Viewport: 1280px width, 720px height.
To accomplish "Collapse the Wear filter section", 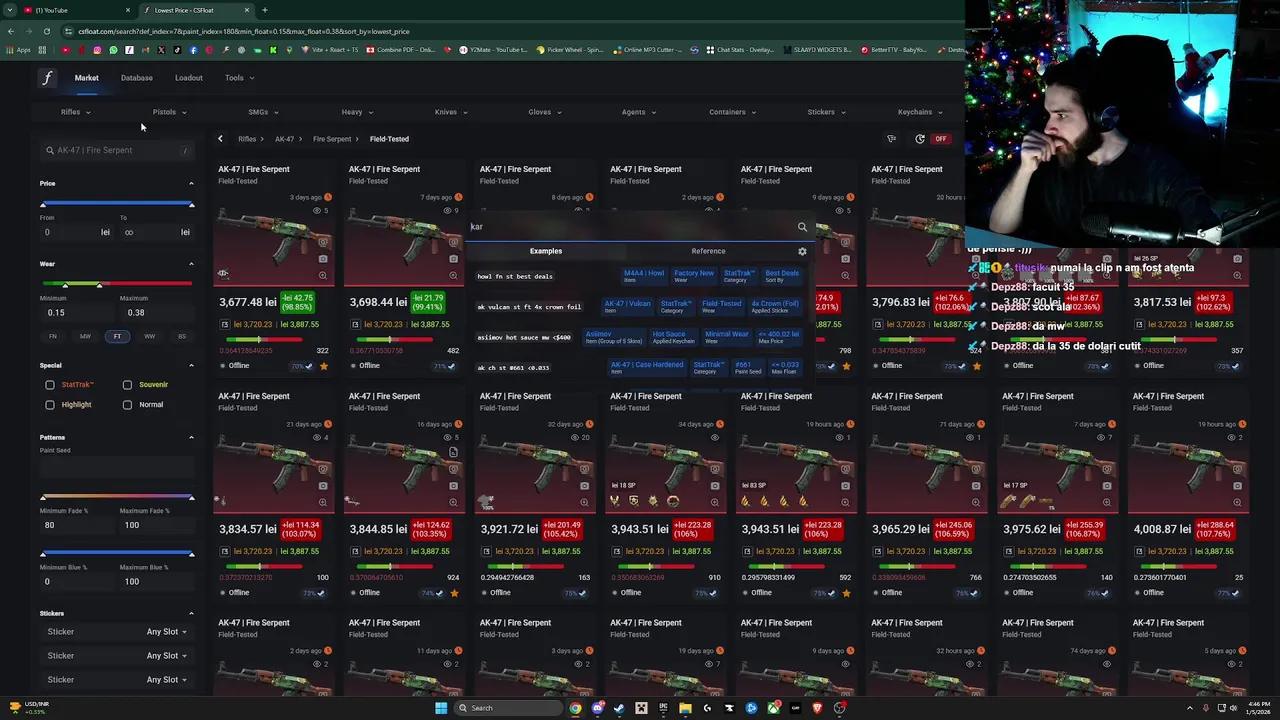I will click(x=191, y=264).
